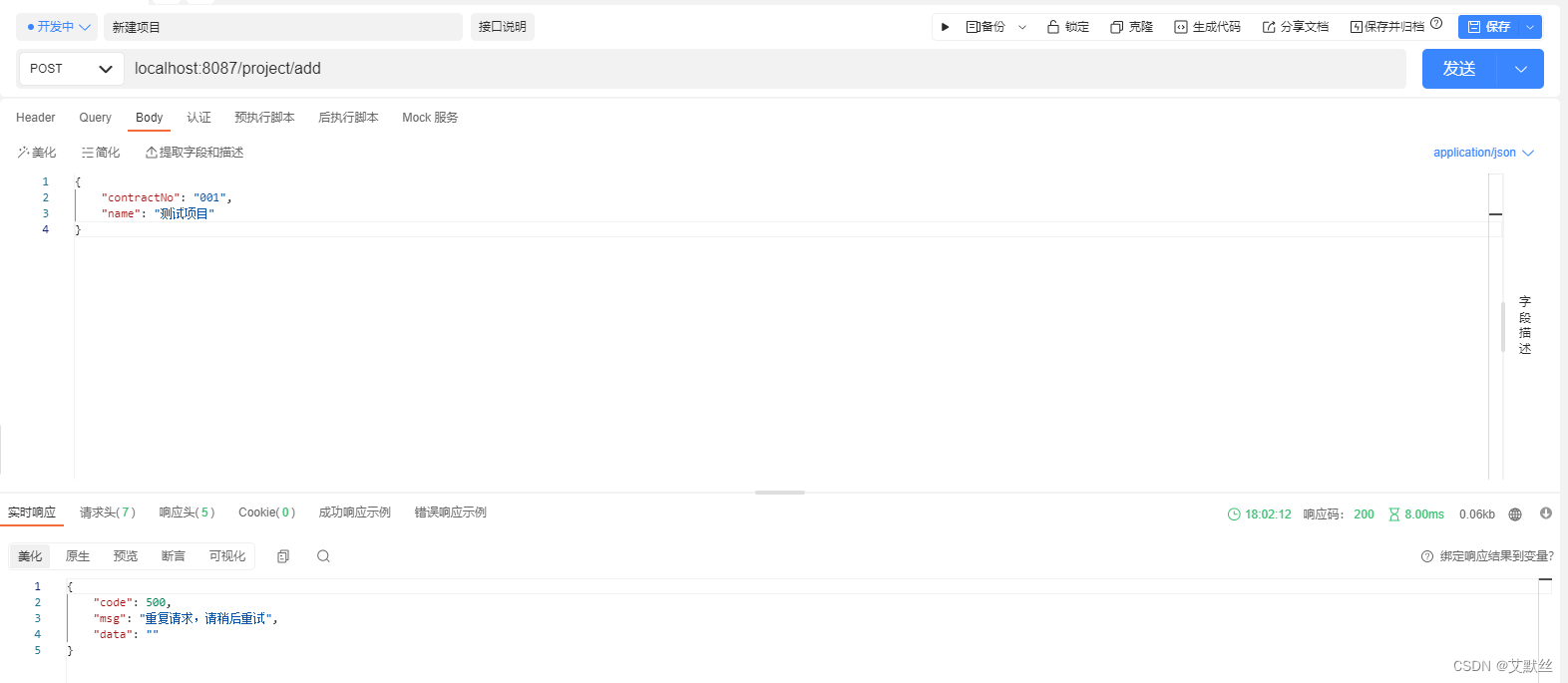Click the "msg" line in response
Viewport: 1568px width, 683px height.
tap(186, 618)
